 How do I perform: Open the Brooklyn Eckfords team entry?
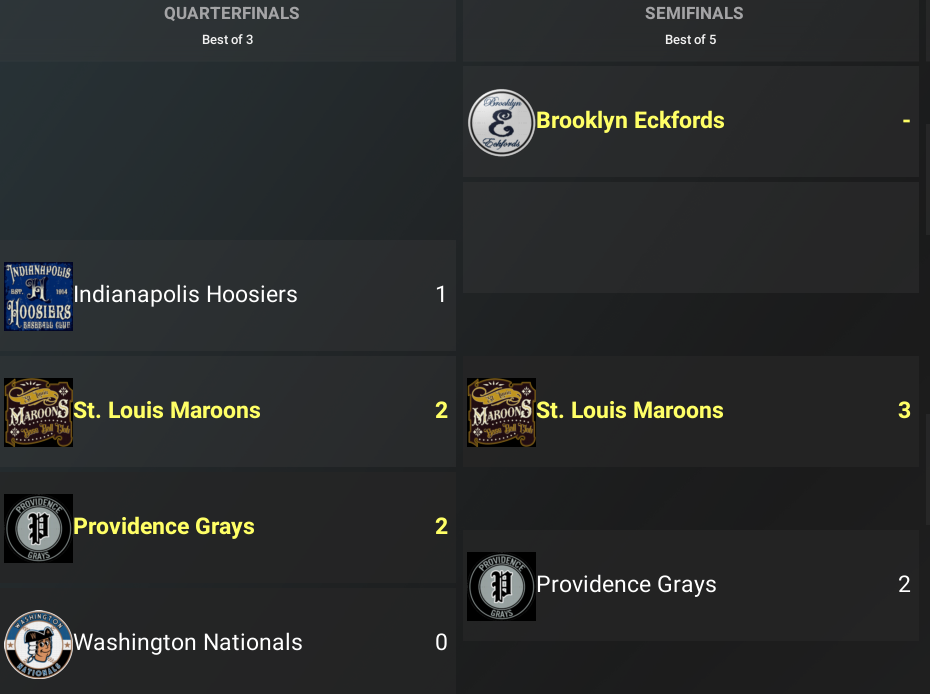click(x=631, y=120)
